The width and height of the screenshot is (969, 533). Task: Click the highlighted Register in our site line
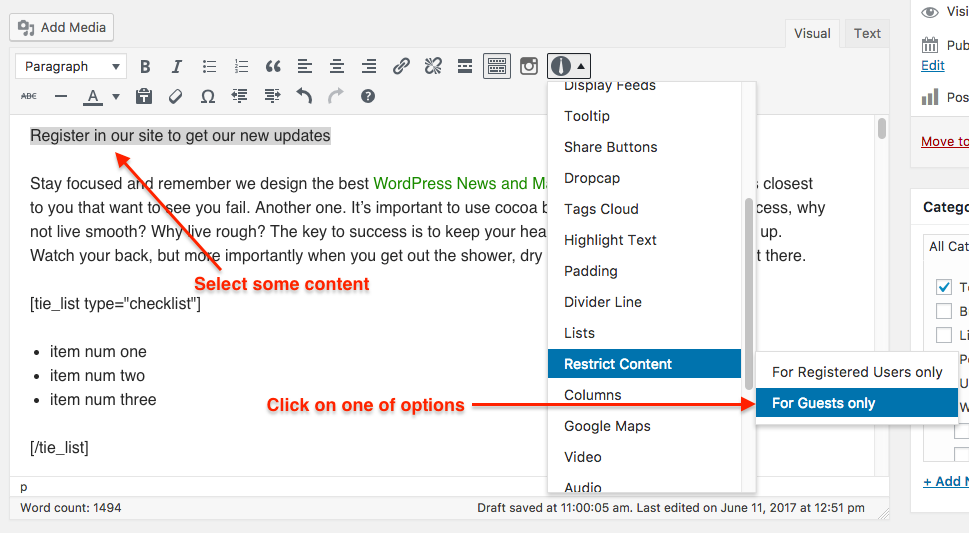(x=180, y=135)
